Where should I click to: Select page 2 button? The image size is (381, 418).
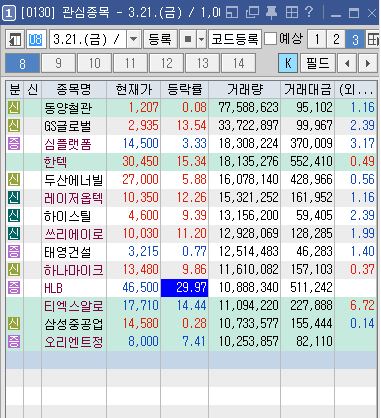tap(336, 40)
